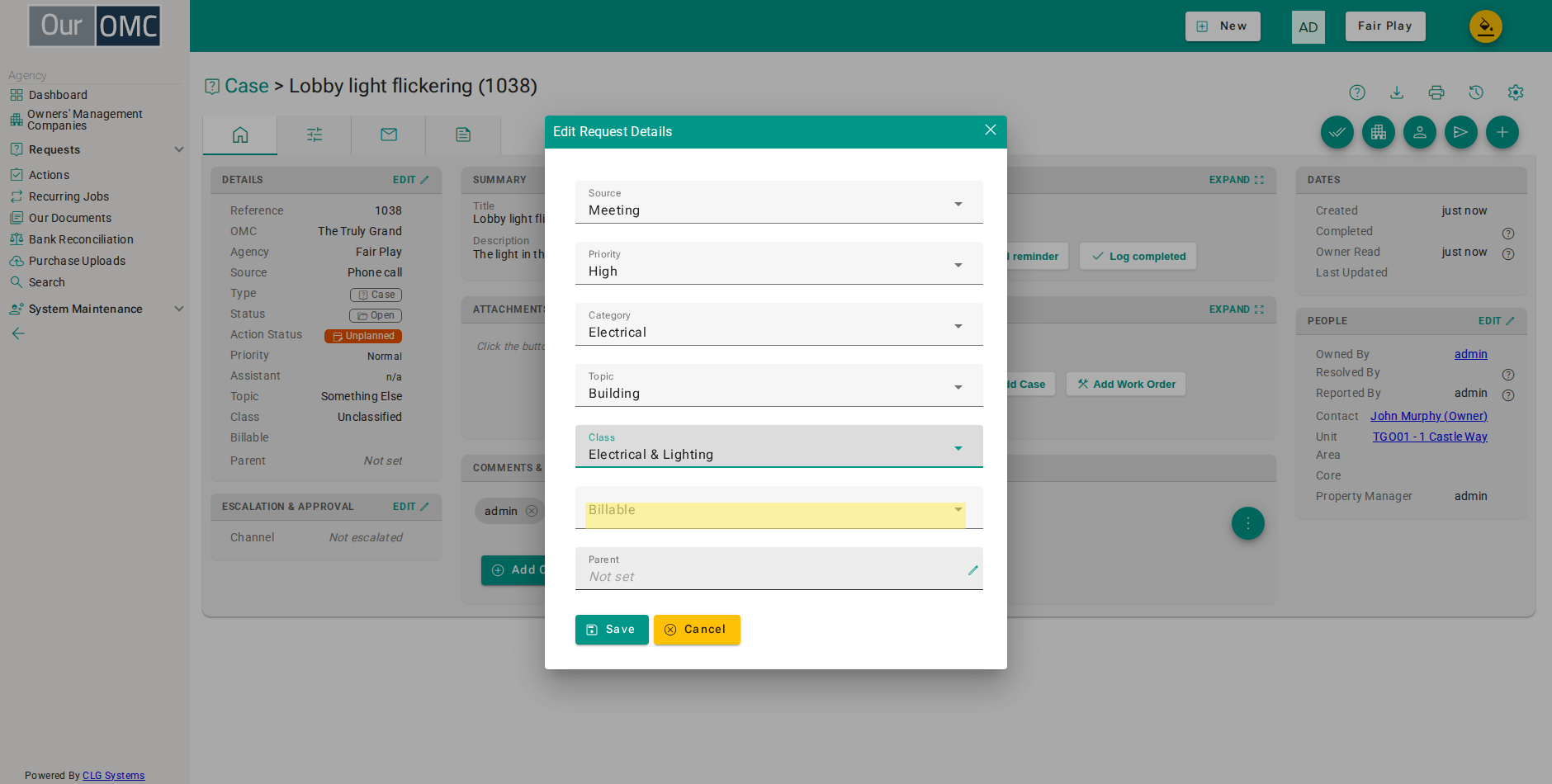Open Recurring Jobs in sidebar
1552x784 pixels.
(69, 196)
